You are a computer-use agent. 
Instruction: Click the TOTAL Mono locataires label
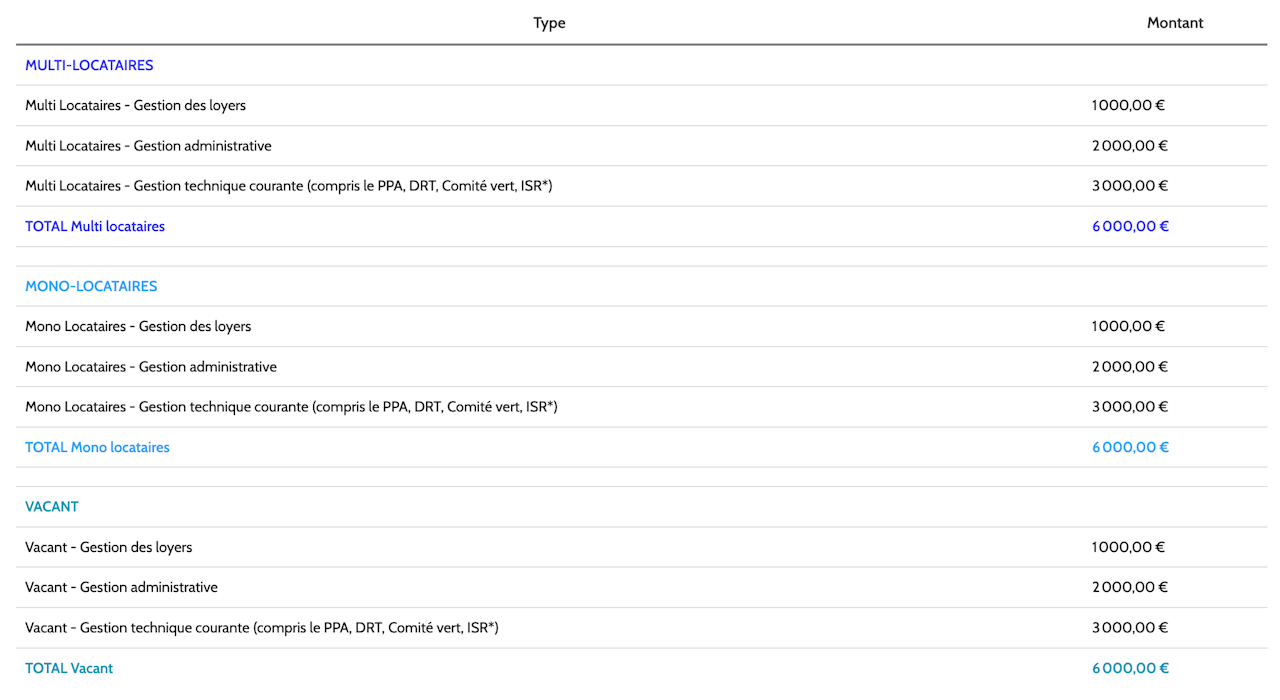(97, 447)
